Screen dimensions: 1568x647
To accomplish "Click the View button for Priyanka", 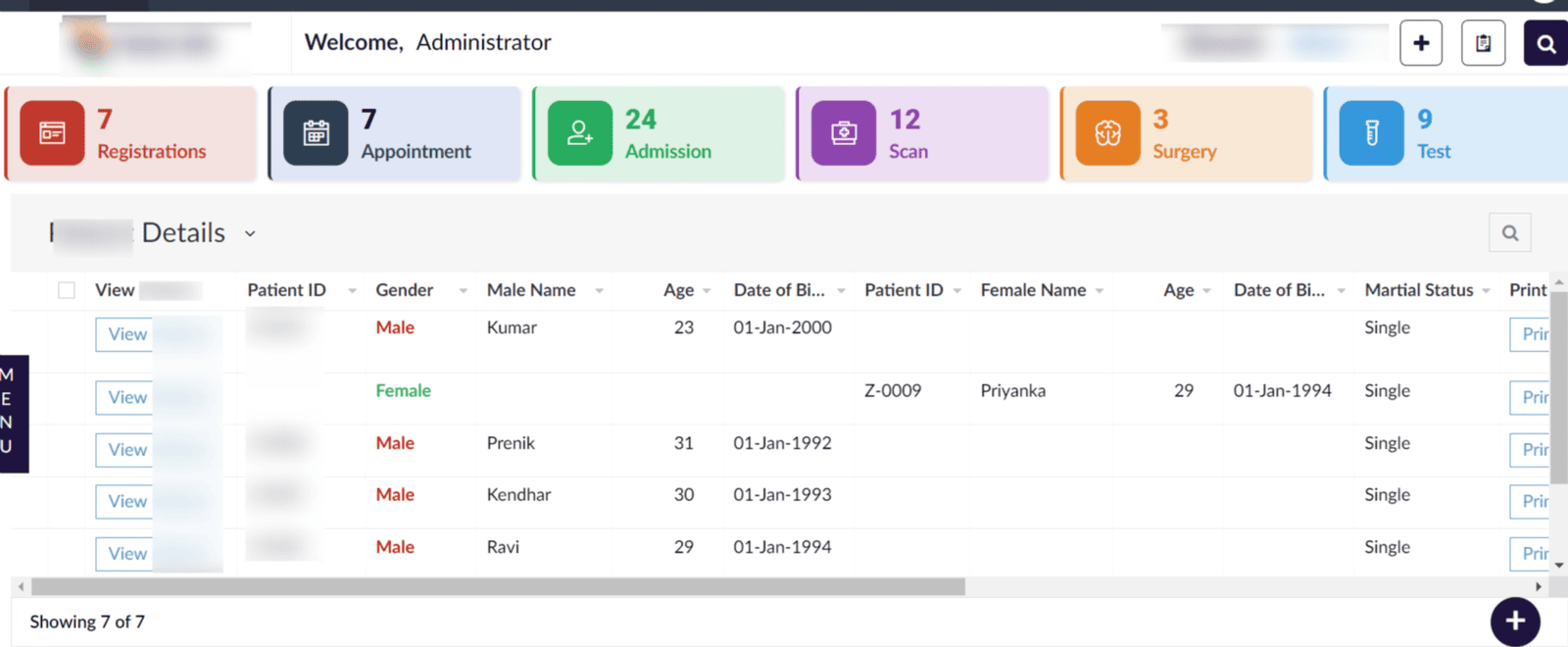I will click(126, 397).
